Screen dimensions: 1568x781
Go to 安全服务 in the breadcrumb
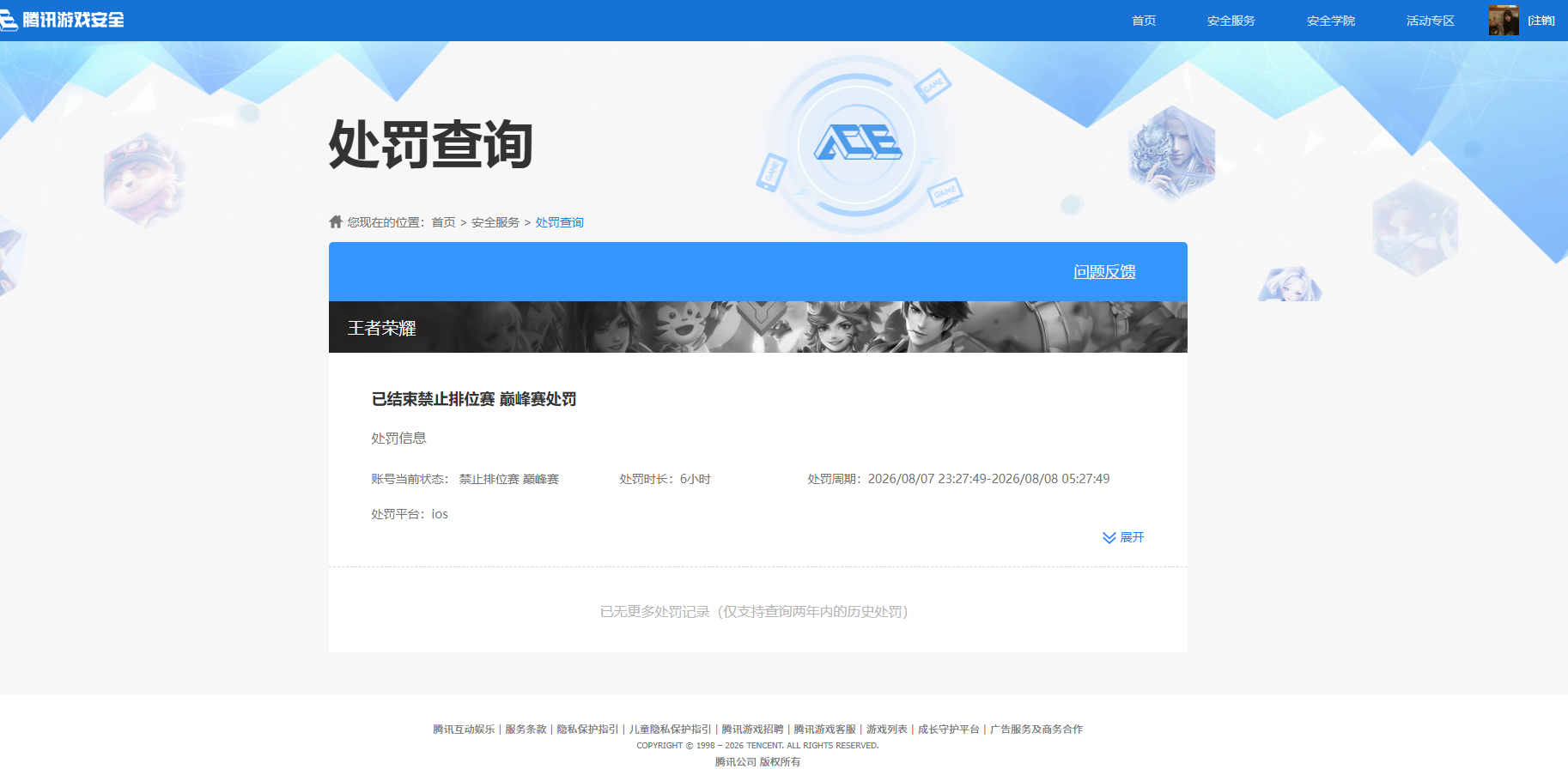[x=495, y=222]
